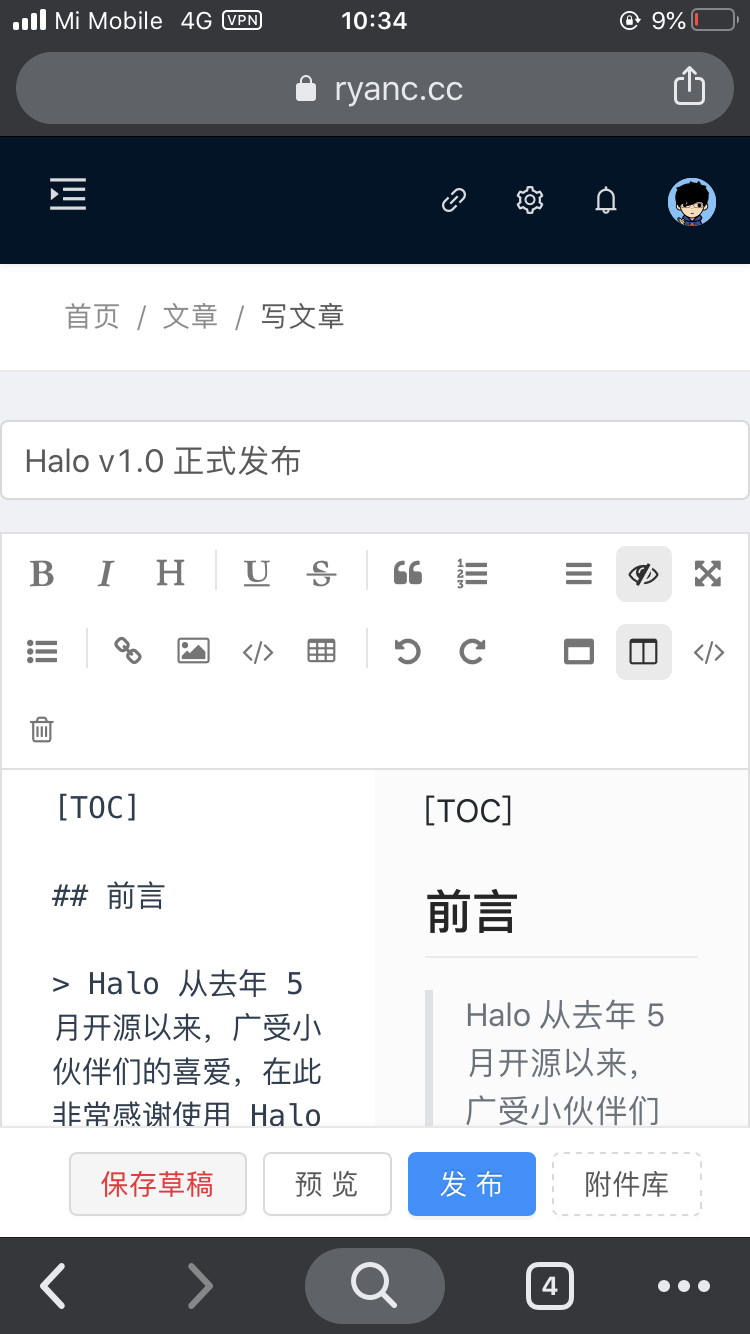The height and width of the screenshot is (1334, 750).
Task: Apply strikethrough to text
Action: pyautogui.click(x=321, y=573)
